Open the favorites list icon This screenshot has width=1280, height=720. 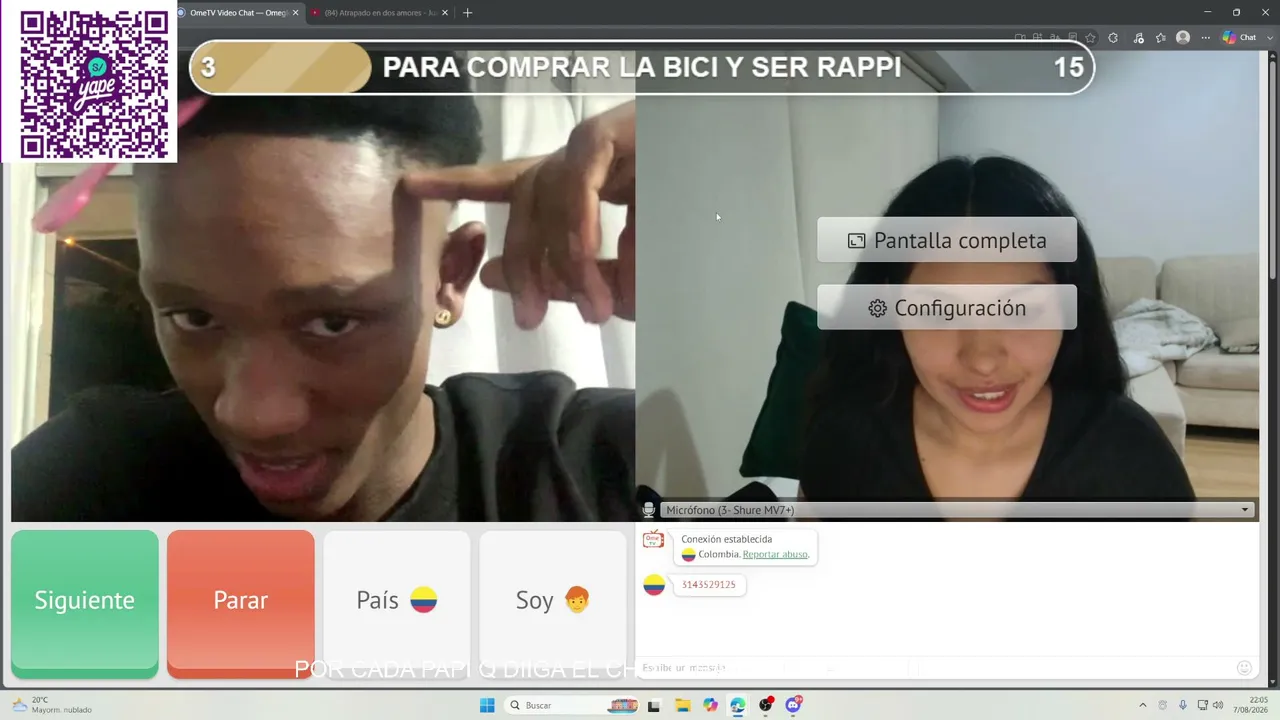(1160, 38)
